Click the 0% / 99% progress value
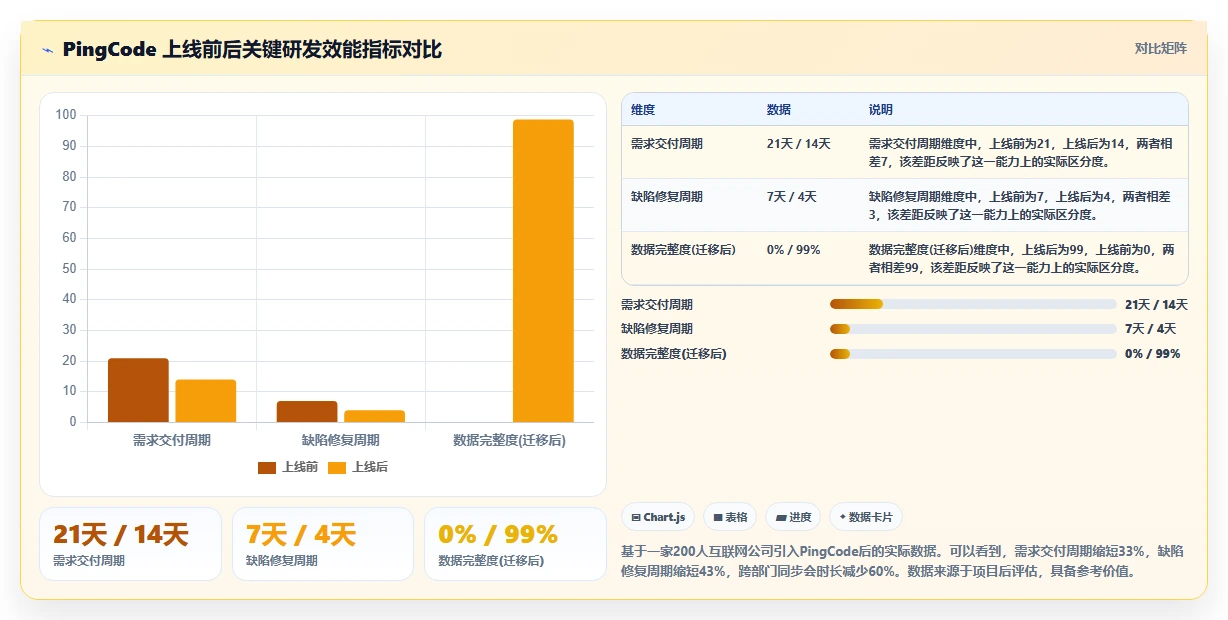The width and height of the screenshot is (1228, 620). coord(1152,354)
